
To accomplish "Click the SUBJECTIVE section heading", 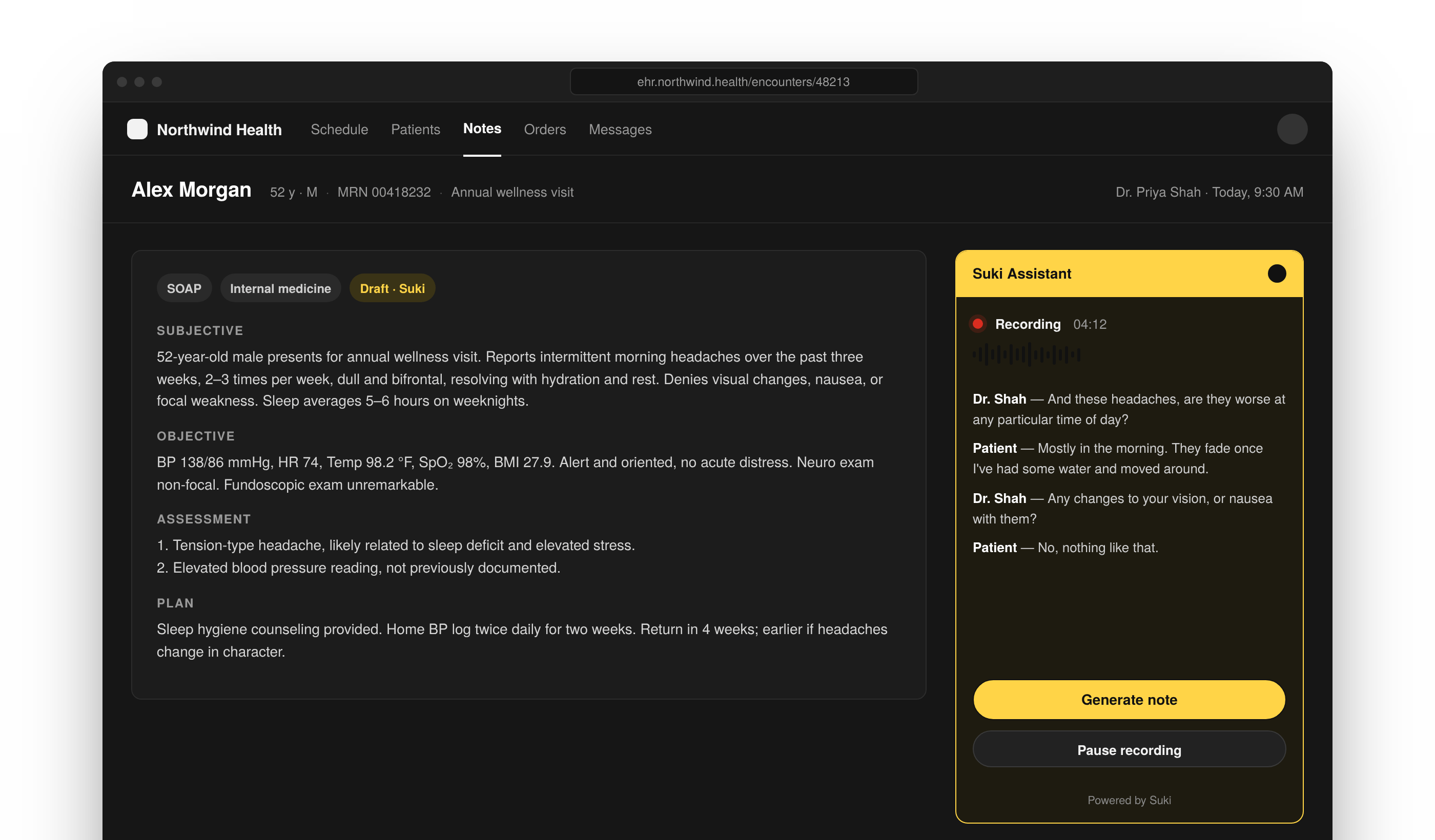I will (x=200, y=331).
